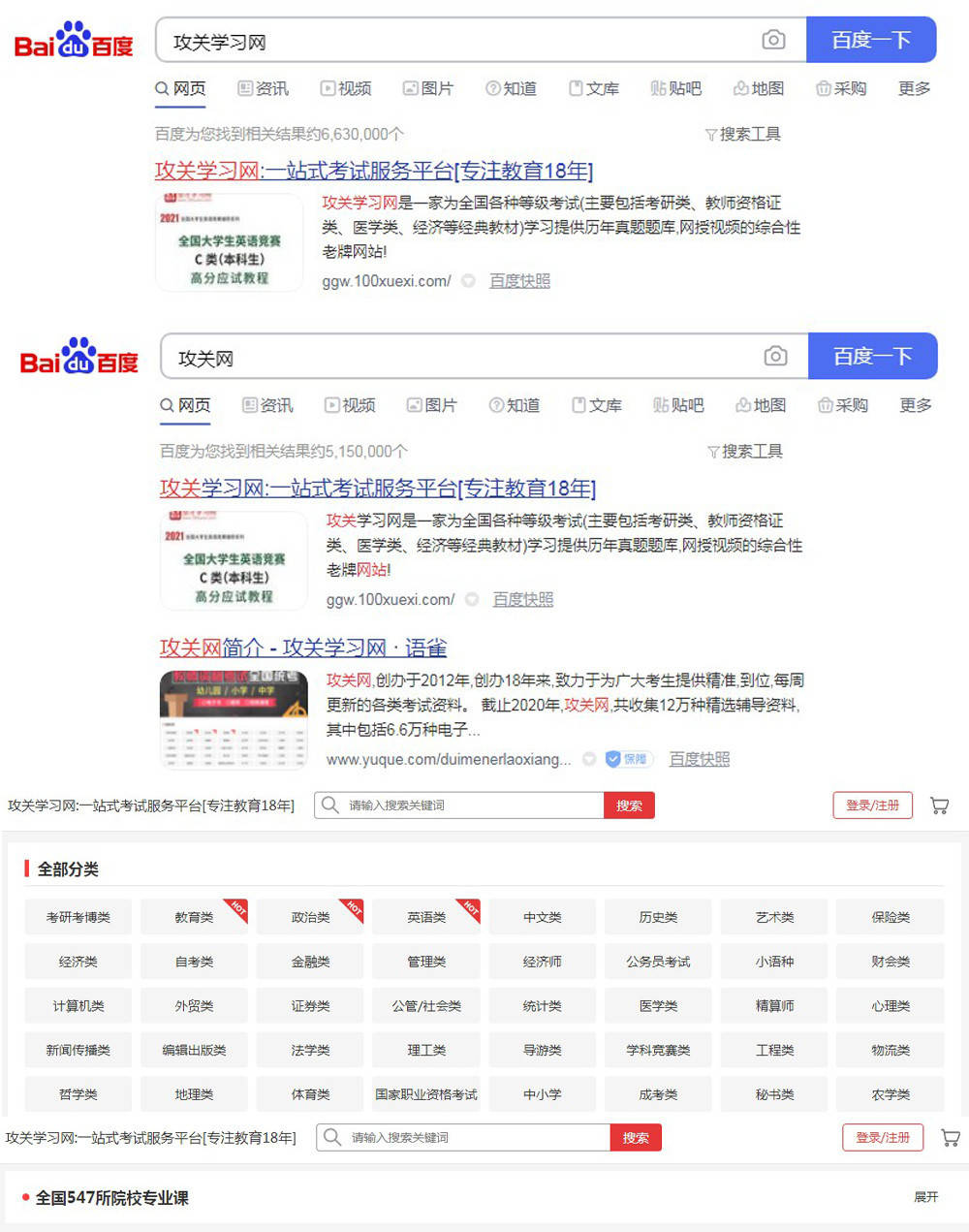Expand 更多 in the second search tabs

click(x=916, y=405)
